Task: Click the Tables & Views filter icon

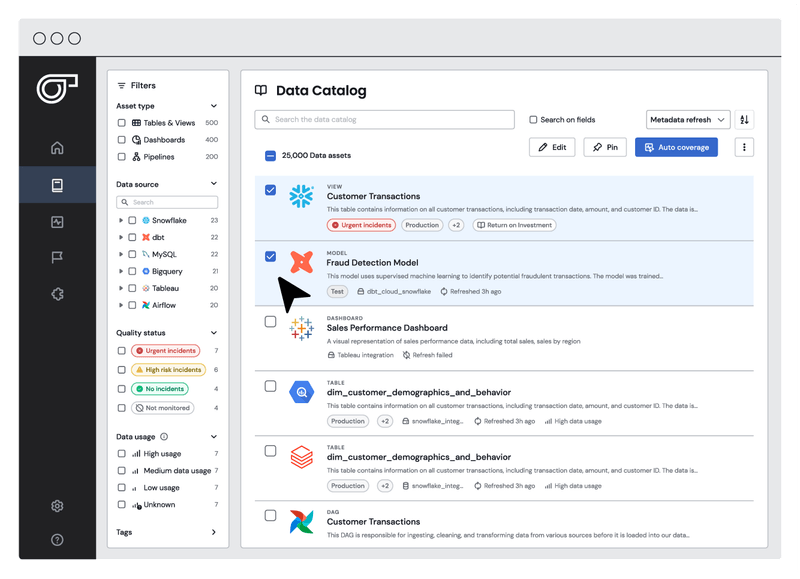Action: pyautogui.click(x=136, y=123)
